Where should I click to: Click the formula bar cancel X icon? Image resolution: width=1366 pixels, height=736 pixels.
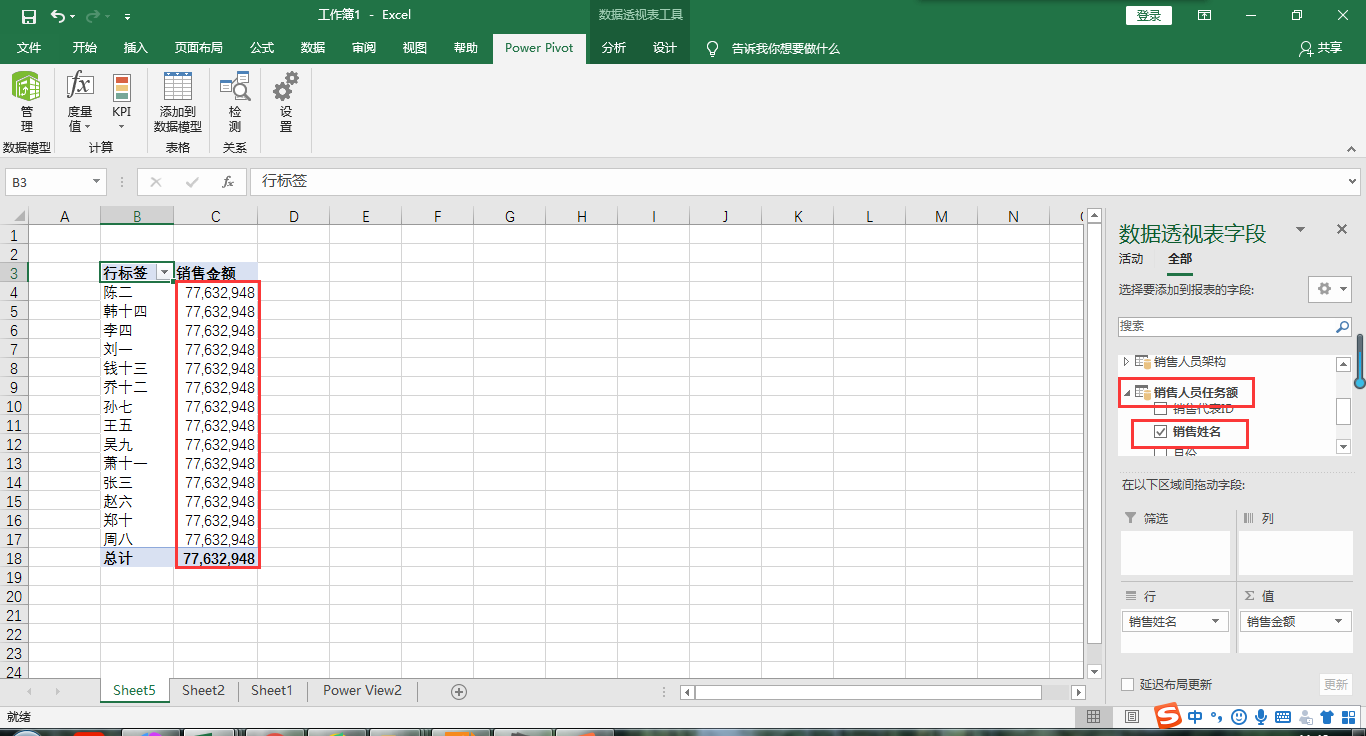156,181
